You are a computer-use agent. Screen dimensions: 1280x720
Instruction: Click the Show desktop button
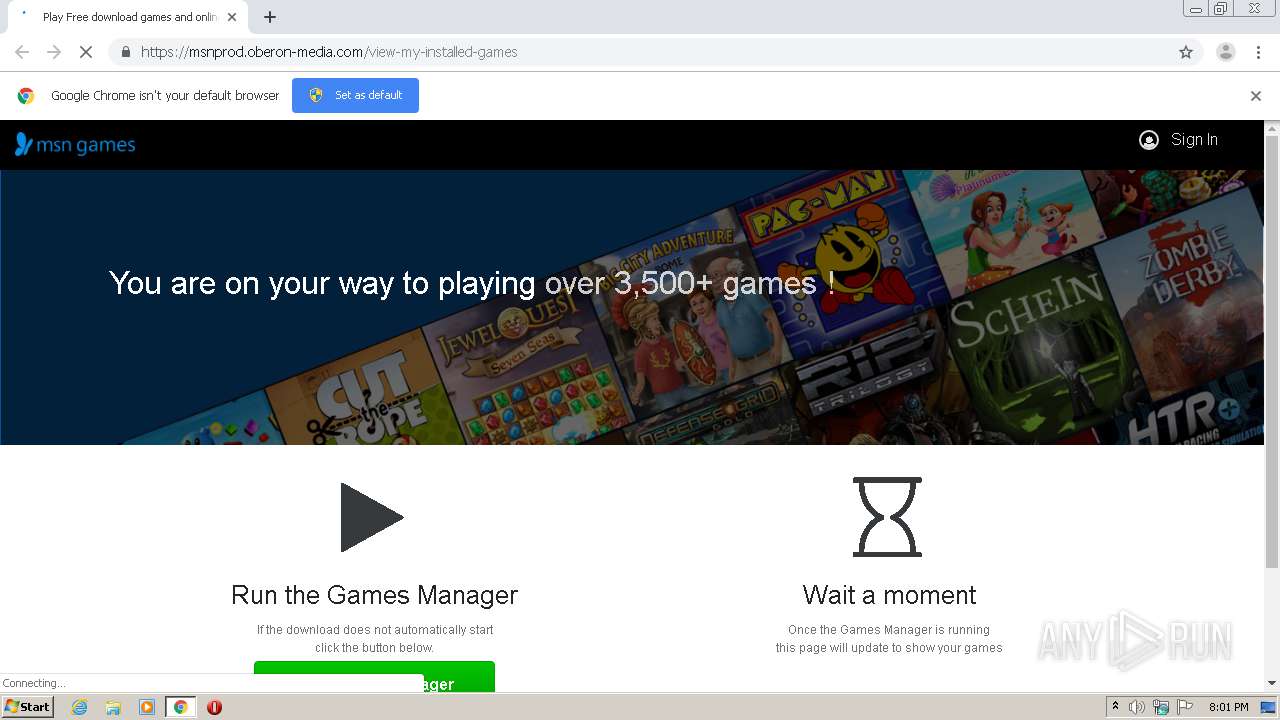click(x=1269, y=707)
